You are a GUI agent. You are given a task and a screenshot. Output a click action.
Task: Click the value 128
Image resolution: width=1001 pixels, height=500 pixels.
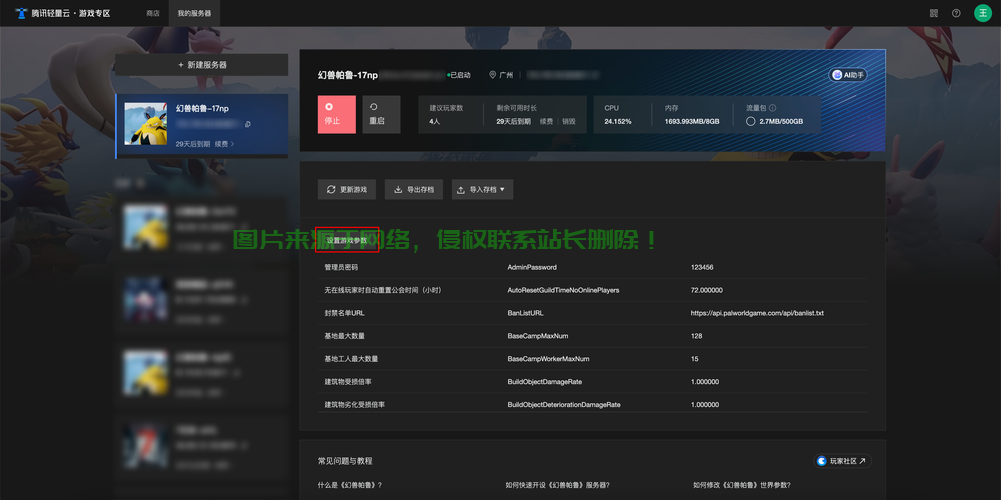coord(696,336)
